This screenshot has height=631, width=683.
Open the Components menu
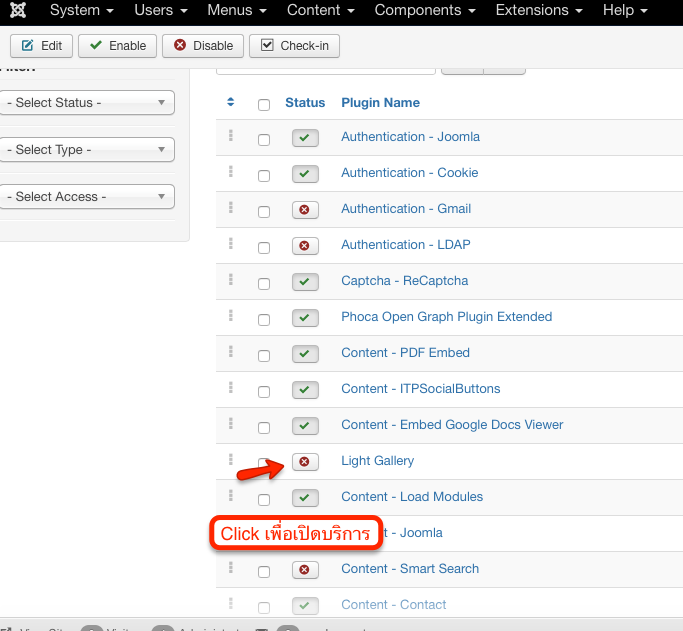[x=425, y=10]
